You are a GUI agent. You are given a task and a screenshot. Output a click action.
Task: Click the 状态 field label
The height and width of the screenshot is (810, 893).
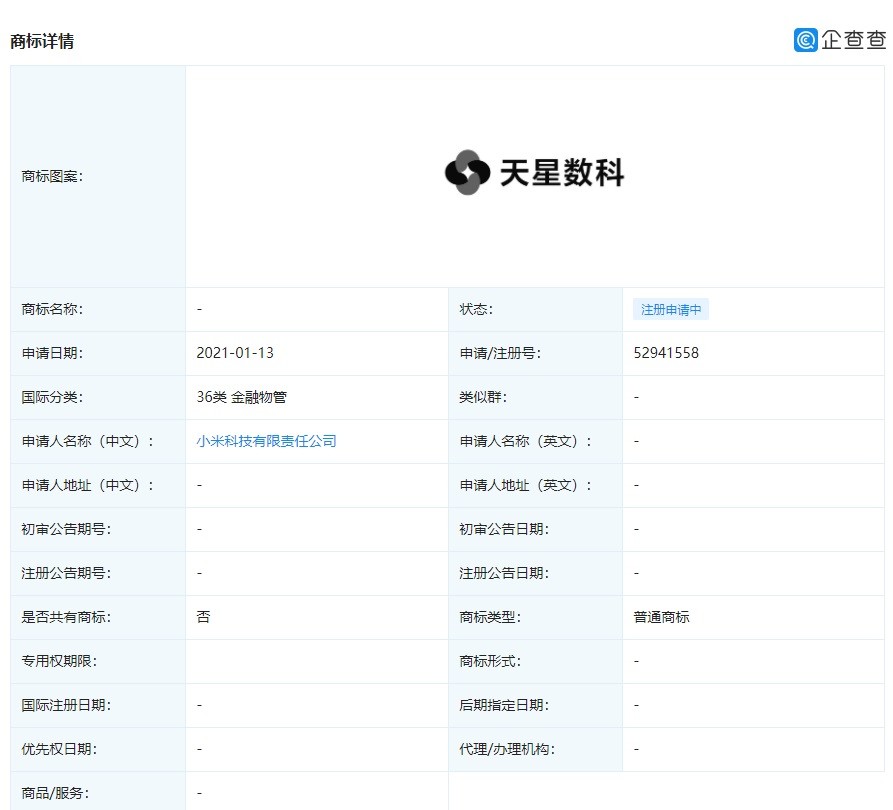476,309
